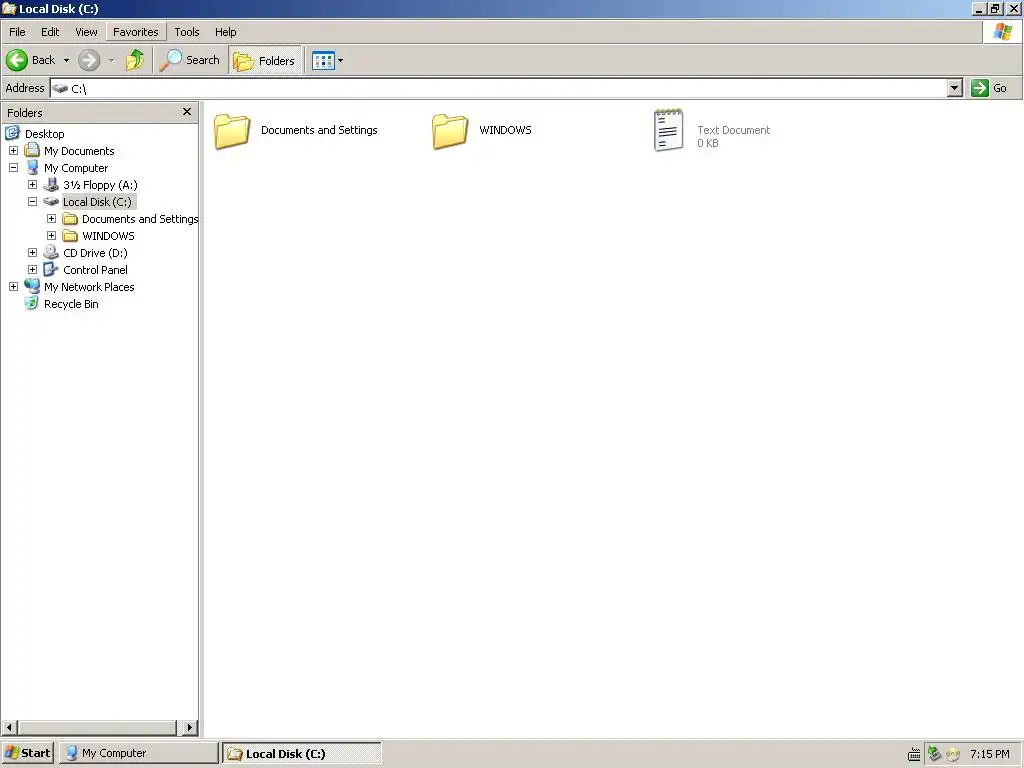This screenshot has width=1024, height=768.
Task: Expand the CD Drive (D:) node
Action: [32, 253]
